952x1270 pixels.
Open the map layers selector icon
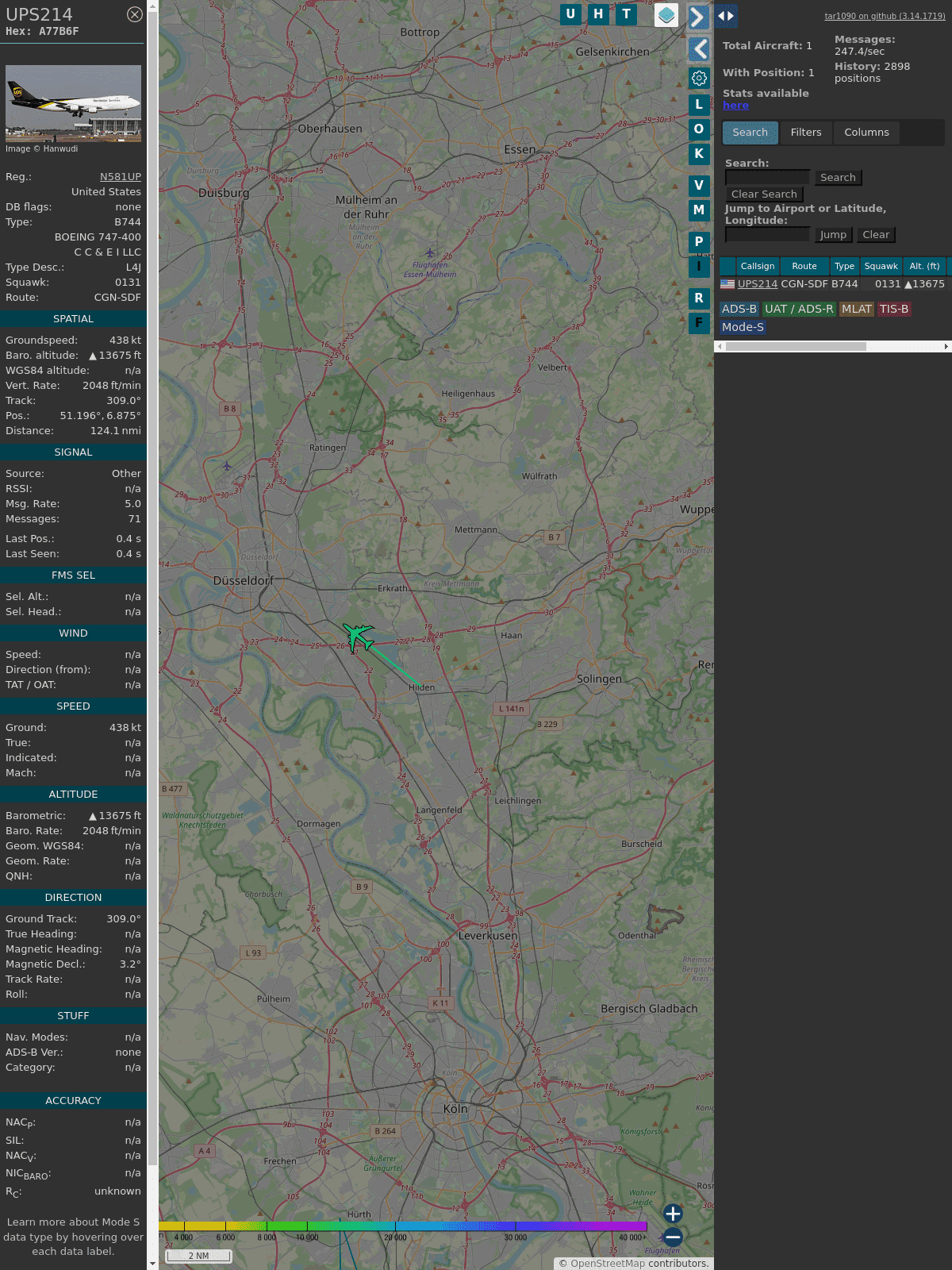[666, 15]
